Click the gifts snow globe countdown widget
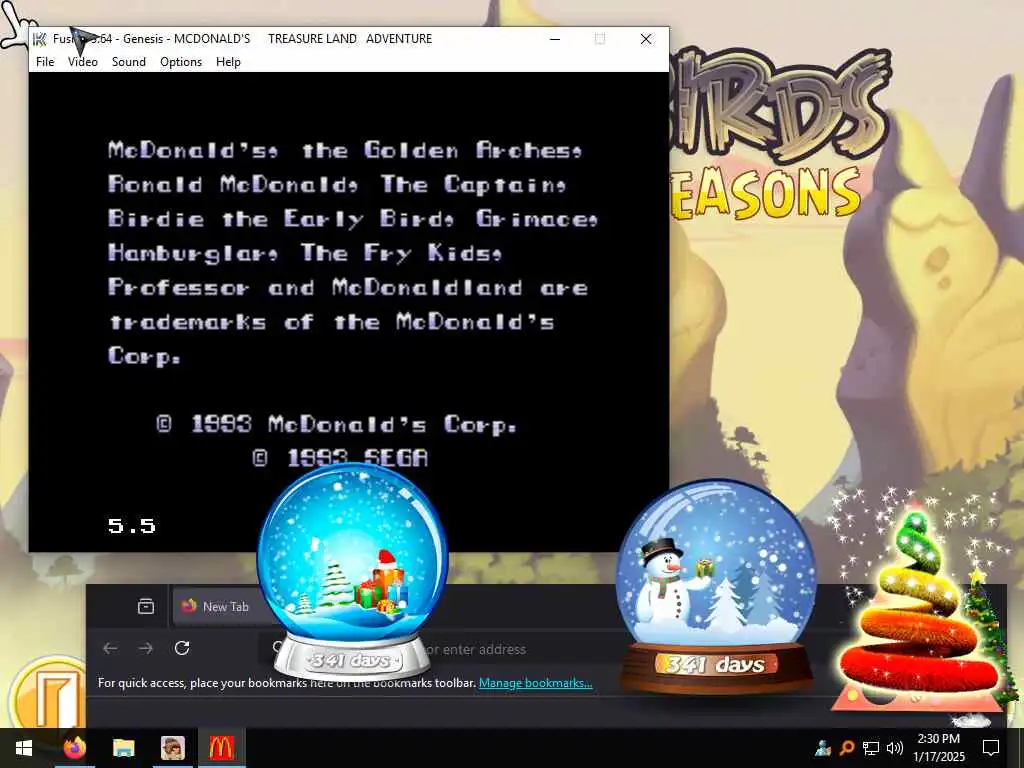1024x768 pixels. (353, 572)
